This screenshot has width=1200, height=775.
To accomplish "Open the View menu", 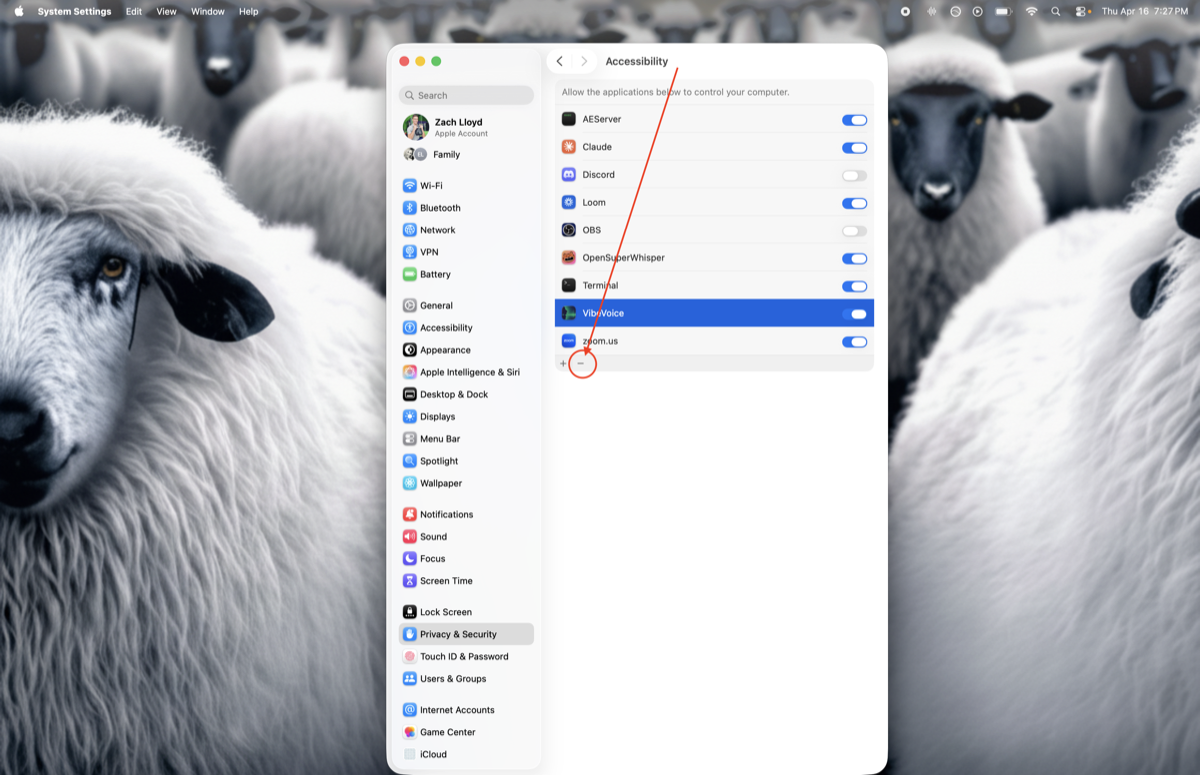I will (x=166, y=11).
